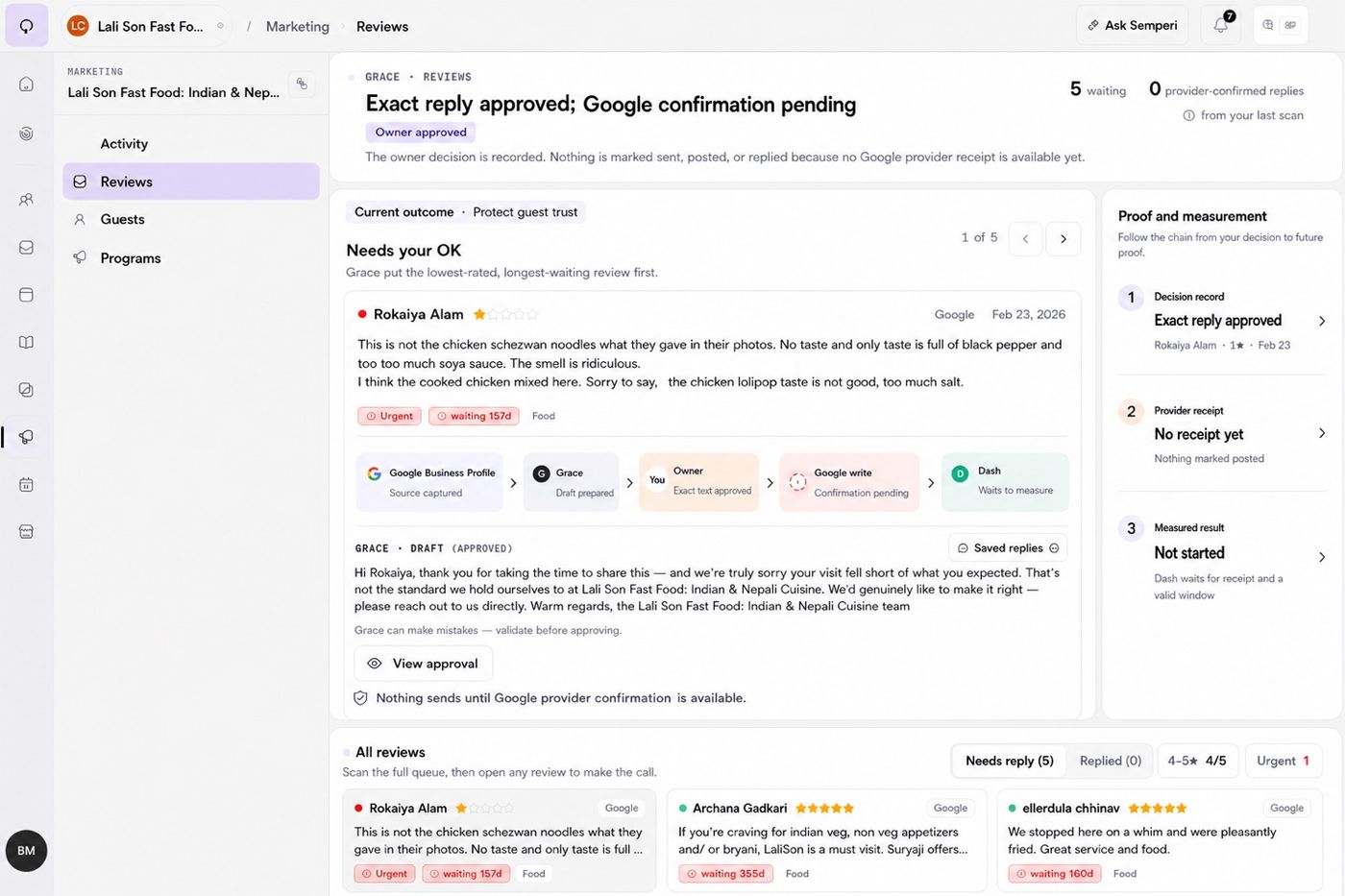Click the Owner approved badge
Viewport: 1345px width, 896px height.
421,133
